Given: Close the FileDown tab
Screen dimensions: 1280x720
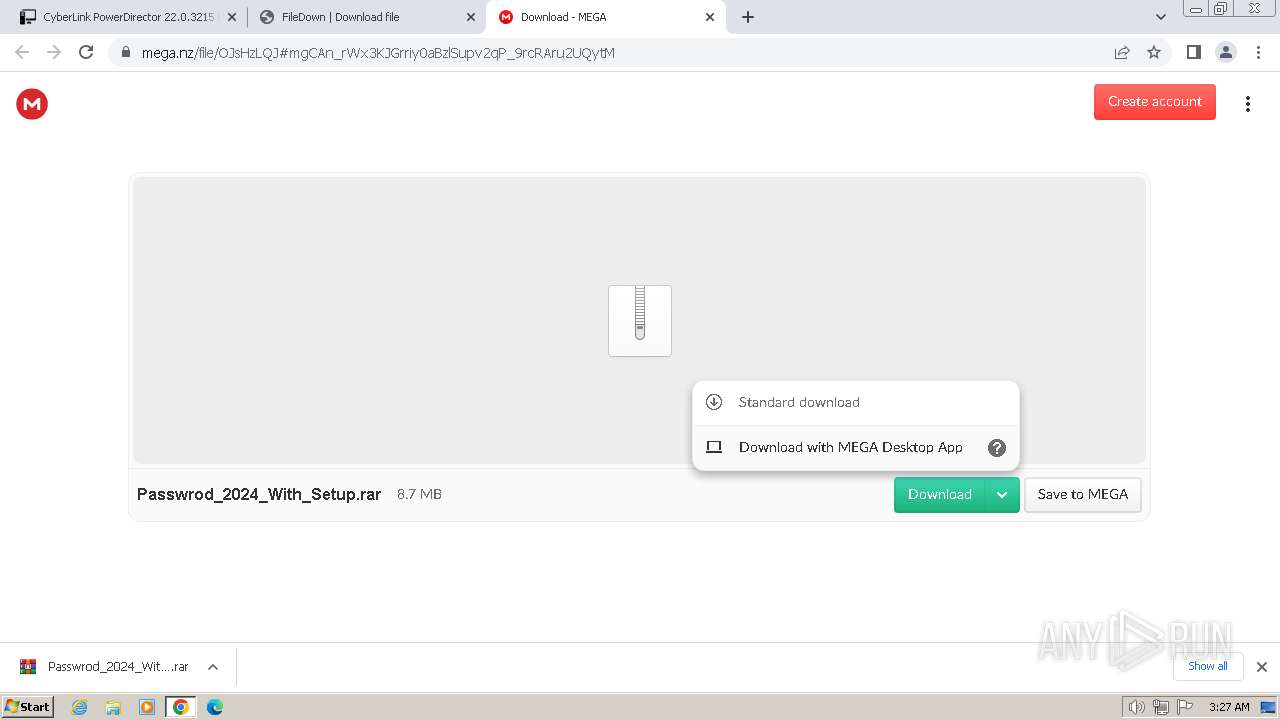Looking at the screenshot, I should click(471, 17).
